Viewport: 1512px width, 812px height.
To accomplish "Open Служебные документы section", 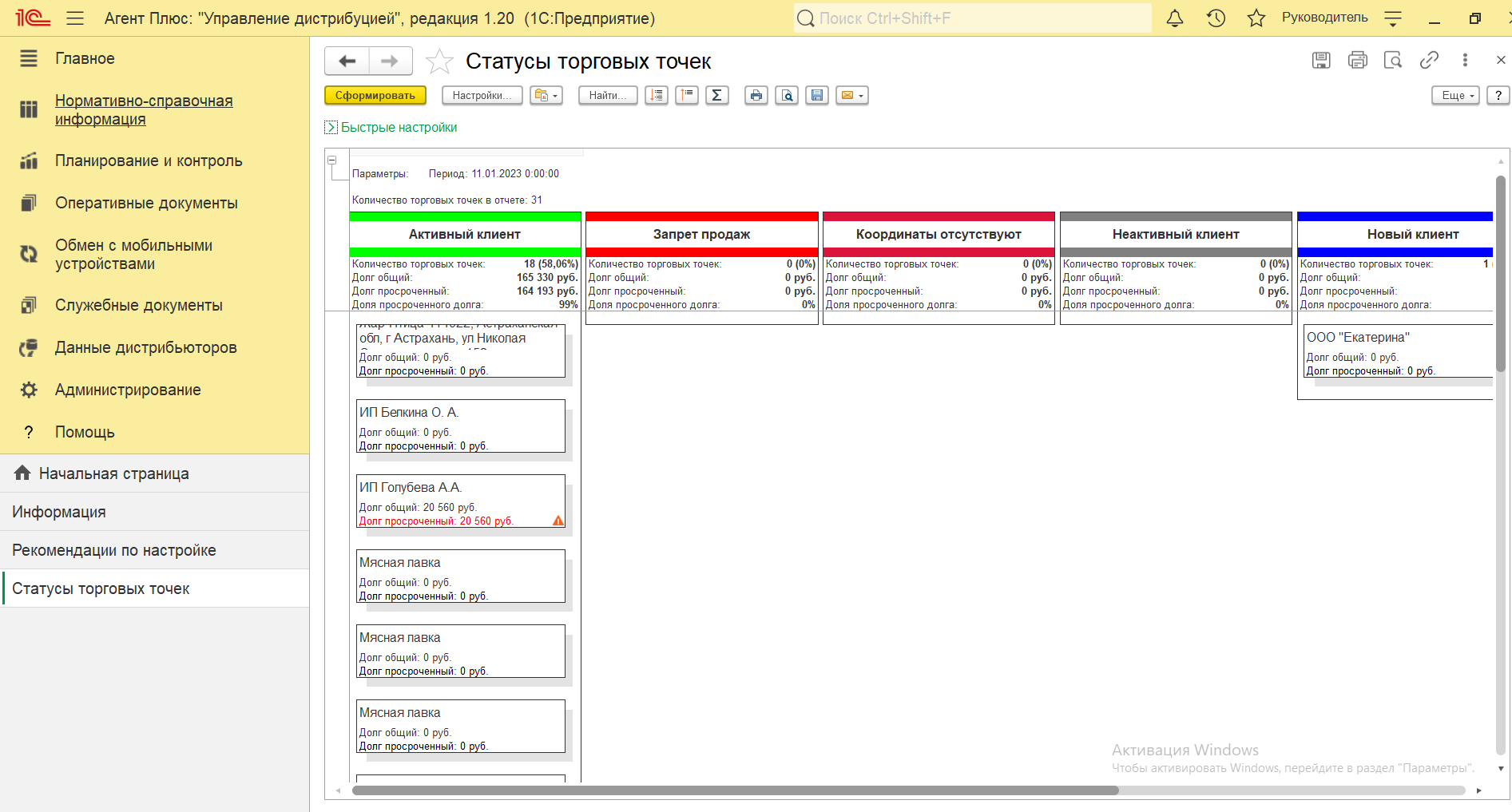I will (155, 305).
